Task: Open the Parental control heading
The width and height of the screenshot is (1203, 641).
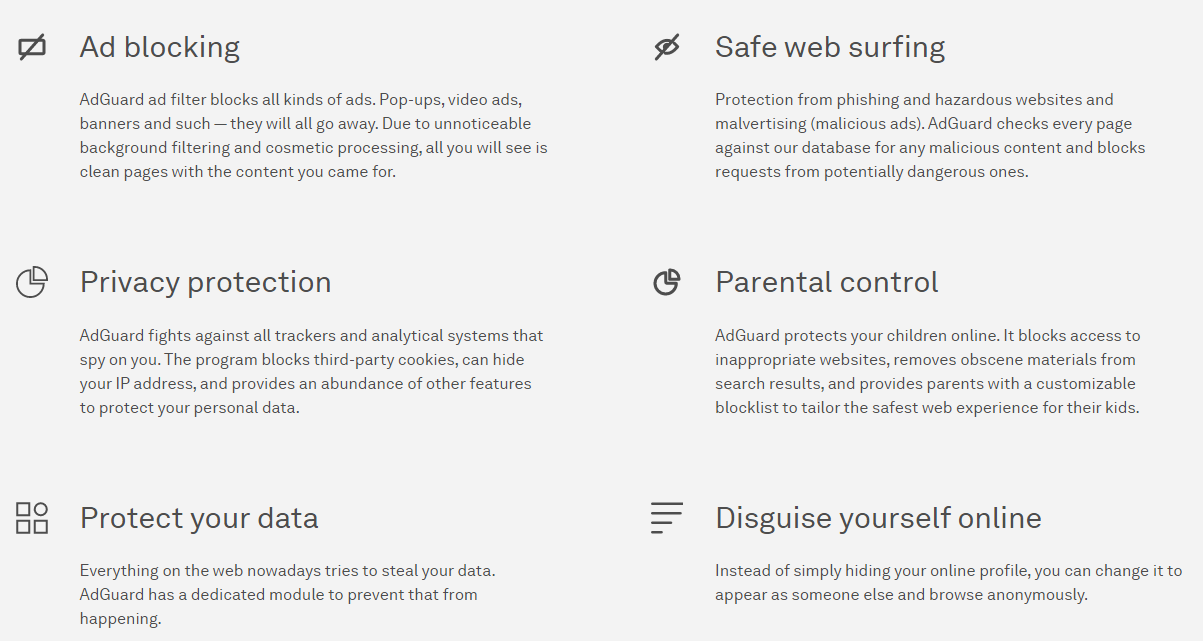Action: point(827,282)
